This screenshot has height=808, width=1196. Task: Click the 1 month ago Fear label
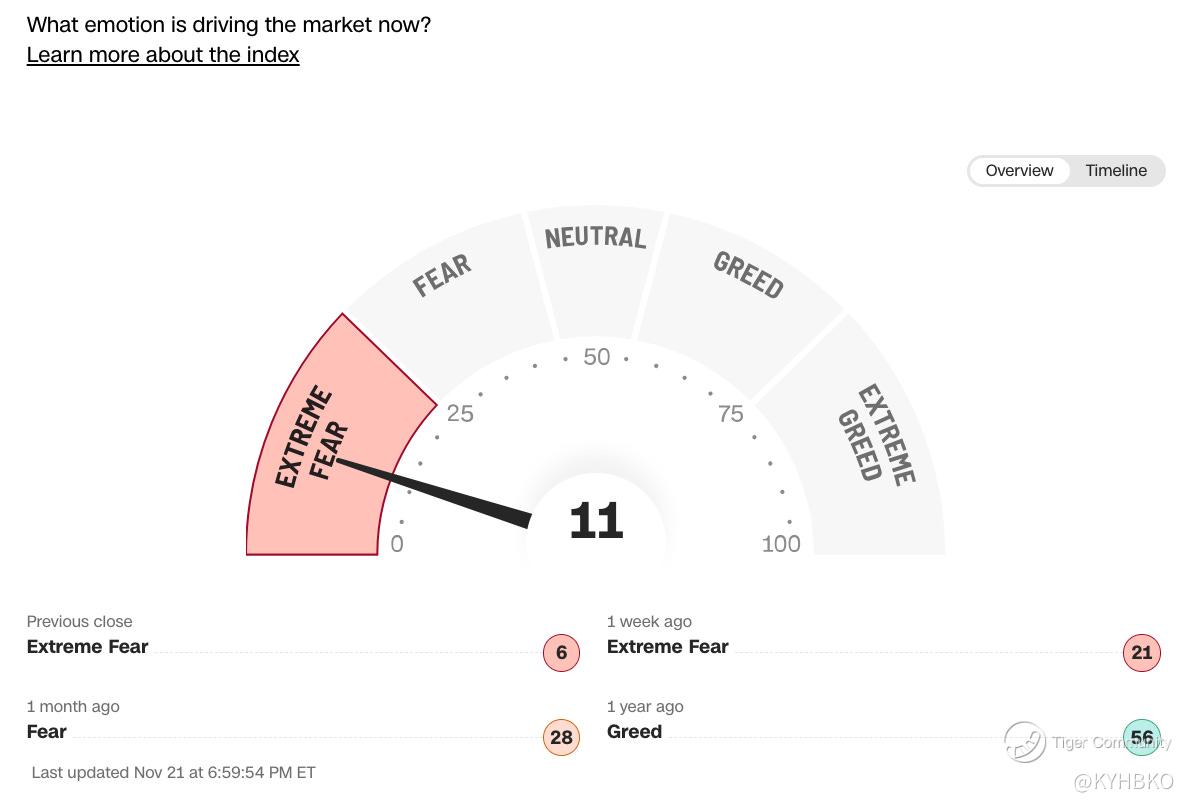tap(47, 732)
